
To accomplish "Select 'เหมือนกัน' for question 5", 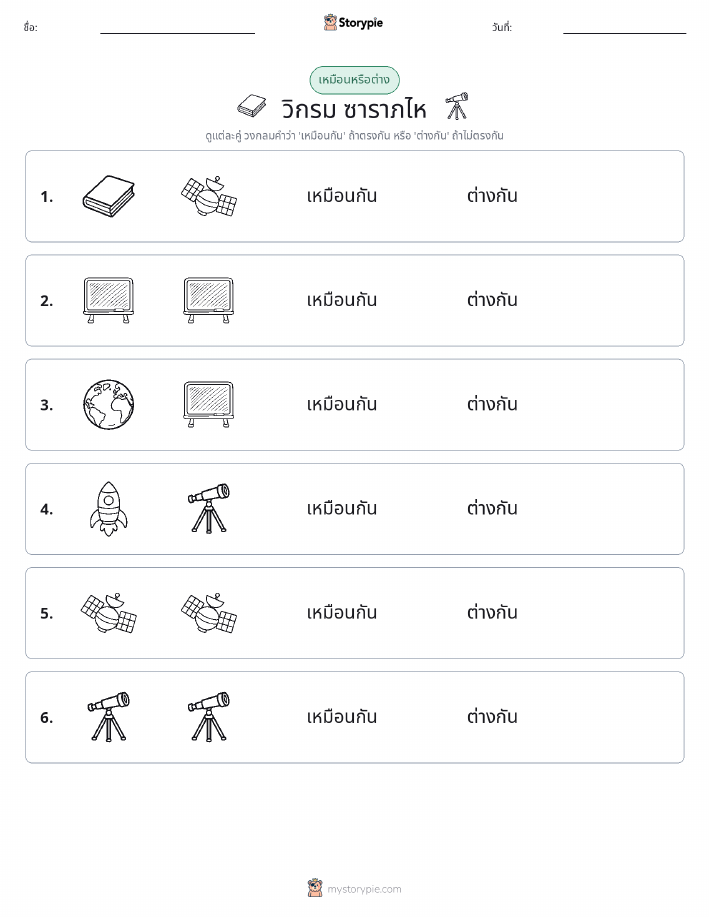I will point(342,612).
